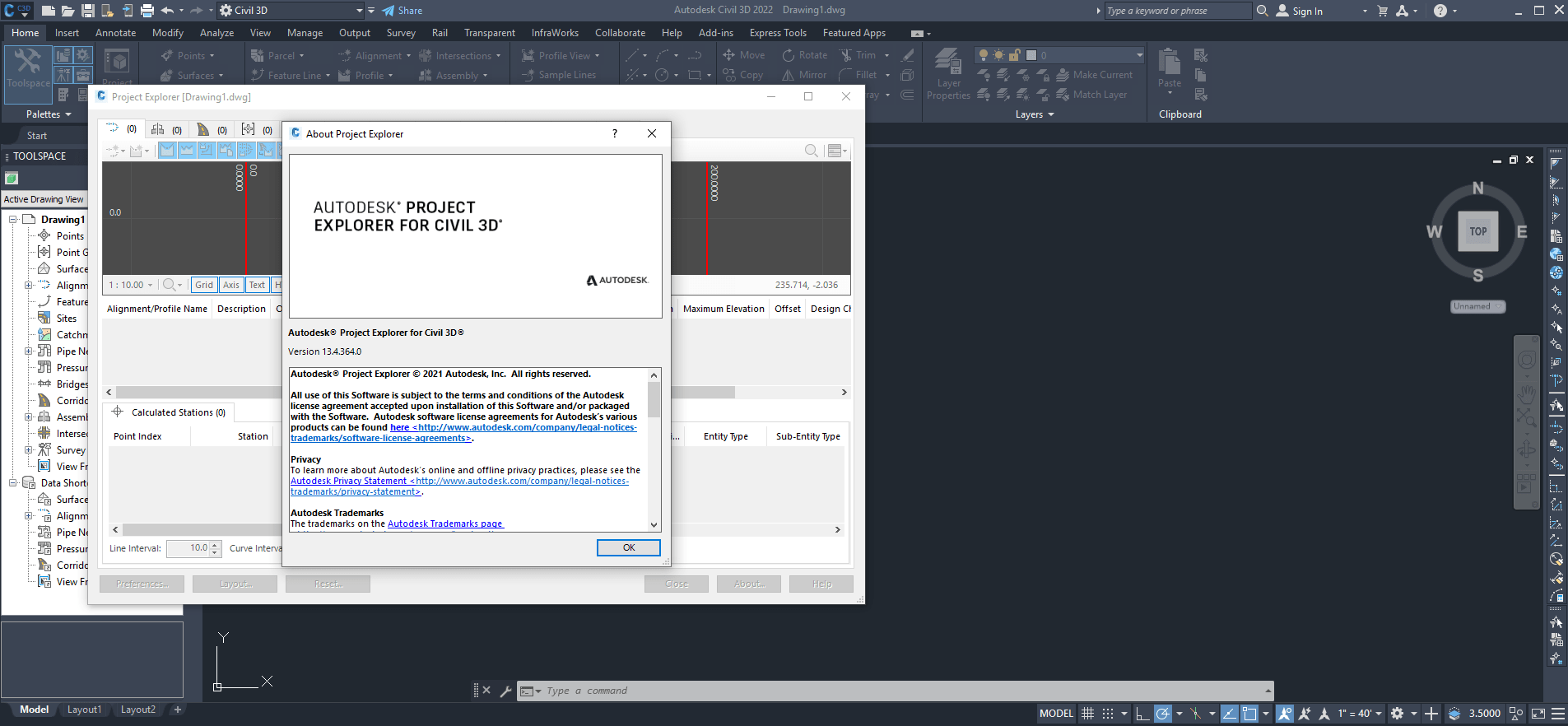The image size is (1568, 726).
Task: Click the Workspace Switching gear in status bar
Action: pos(1397,714)
